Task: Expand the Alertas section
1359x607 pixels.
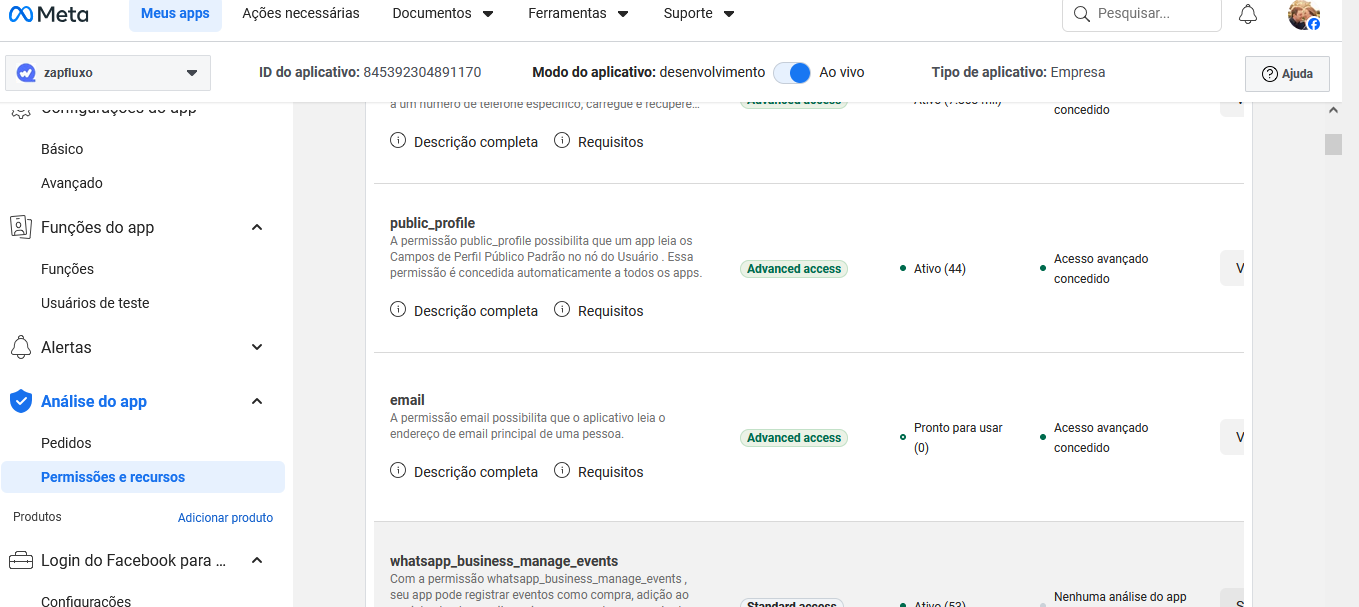Action: coord(257,347)
